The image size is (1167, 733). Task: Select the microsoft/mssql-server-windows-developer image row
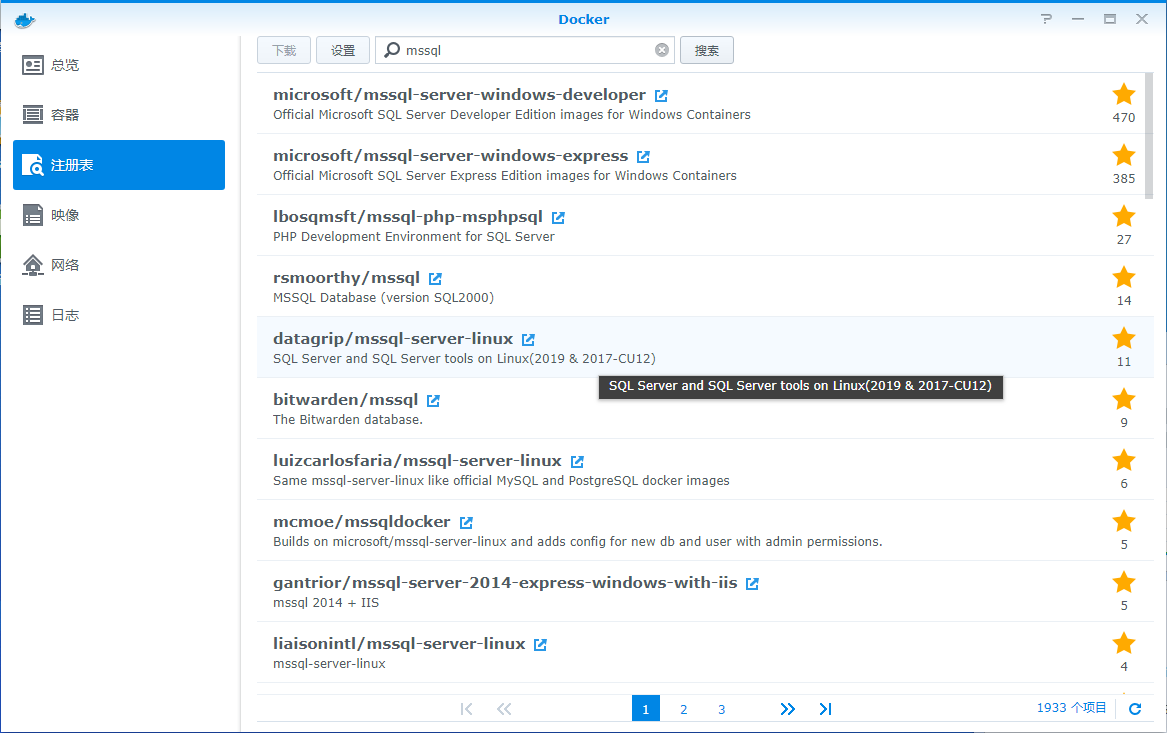pos(705,103)
